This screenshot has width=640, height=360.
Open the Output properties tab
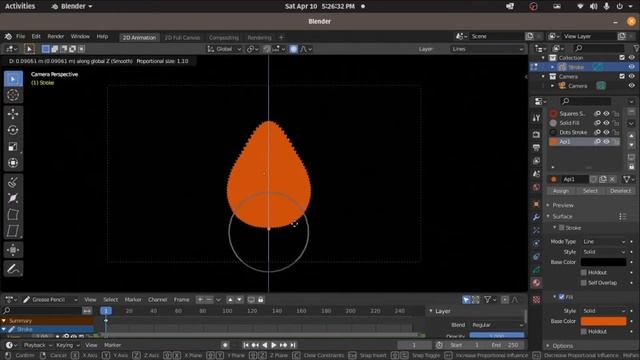[x=536, y=148]
